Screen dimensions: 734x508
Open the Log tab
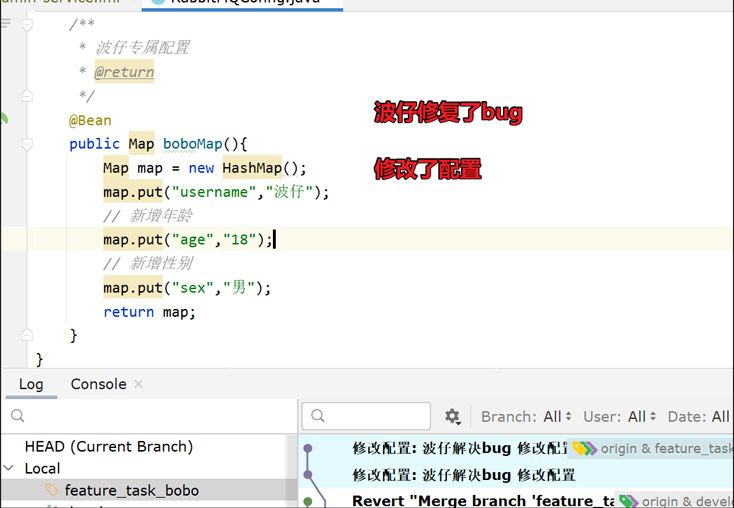(31, 384)
